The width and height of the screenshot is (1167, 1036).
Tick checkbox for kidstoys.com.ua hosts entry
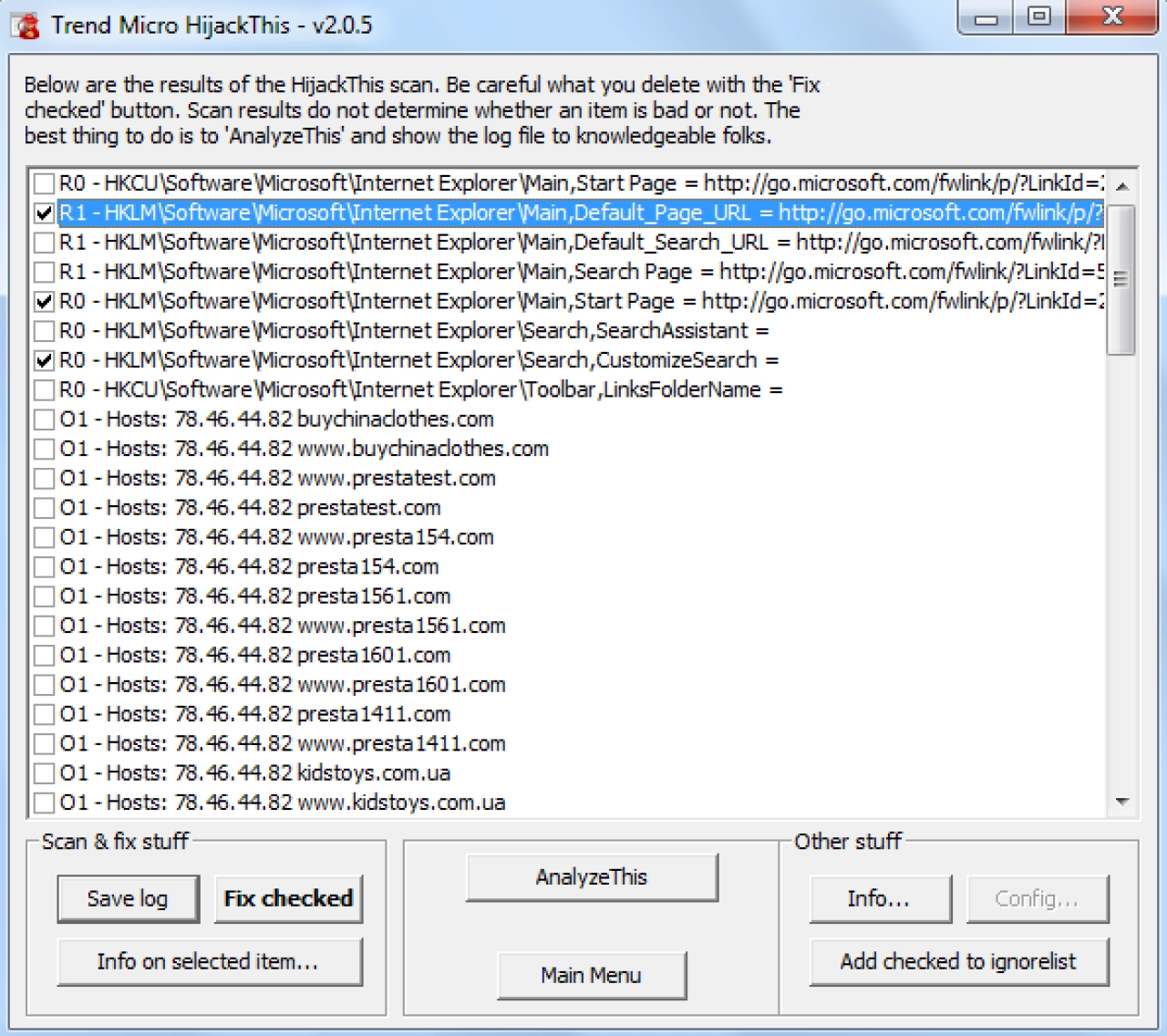(44, 773)
